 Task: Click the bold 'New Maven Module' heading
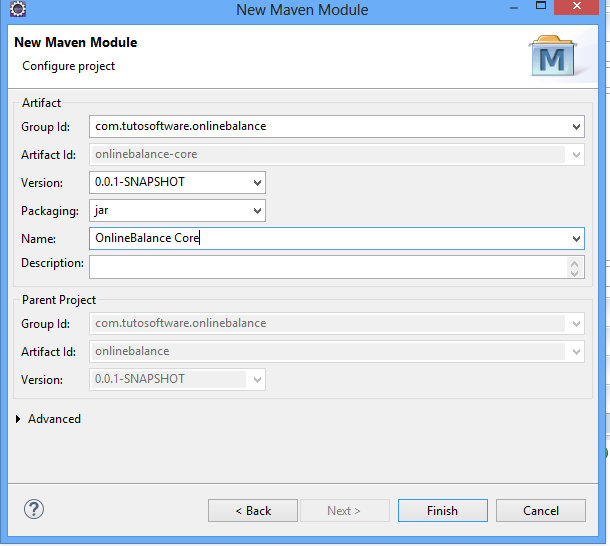click(x=75, y=42)
